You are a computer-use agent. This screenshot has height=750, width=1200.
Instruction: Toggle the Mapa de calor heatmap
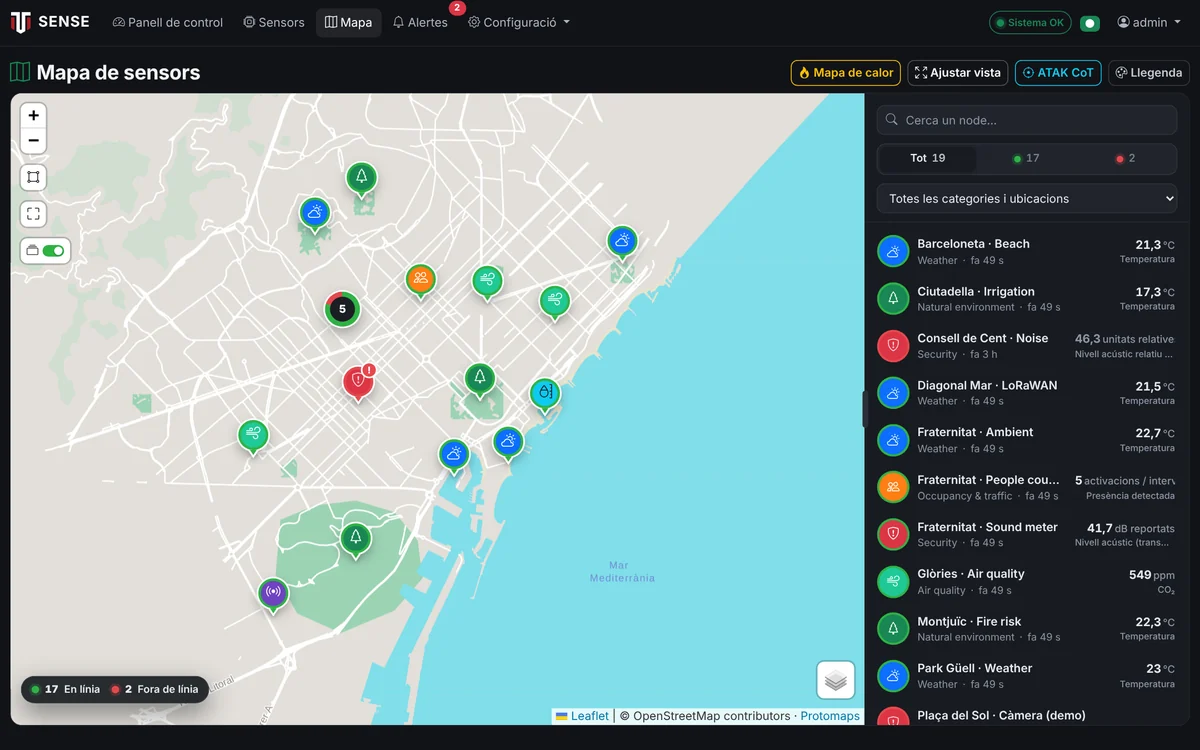point(846,73)
